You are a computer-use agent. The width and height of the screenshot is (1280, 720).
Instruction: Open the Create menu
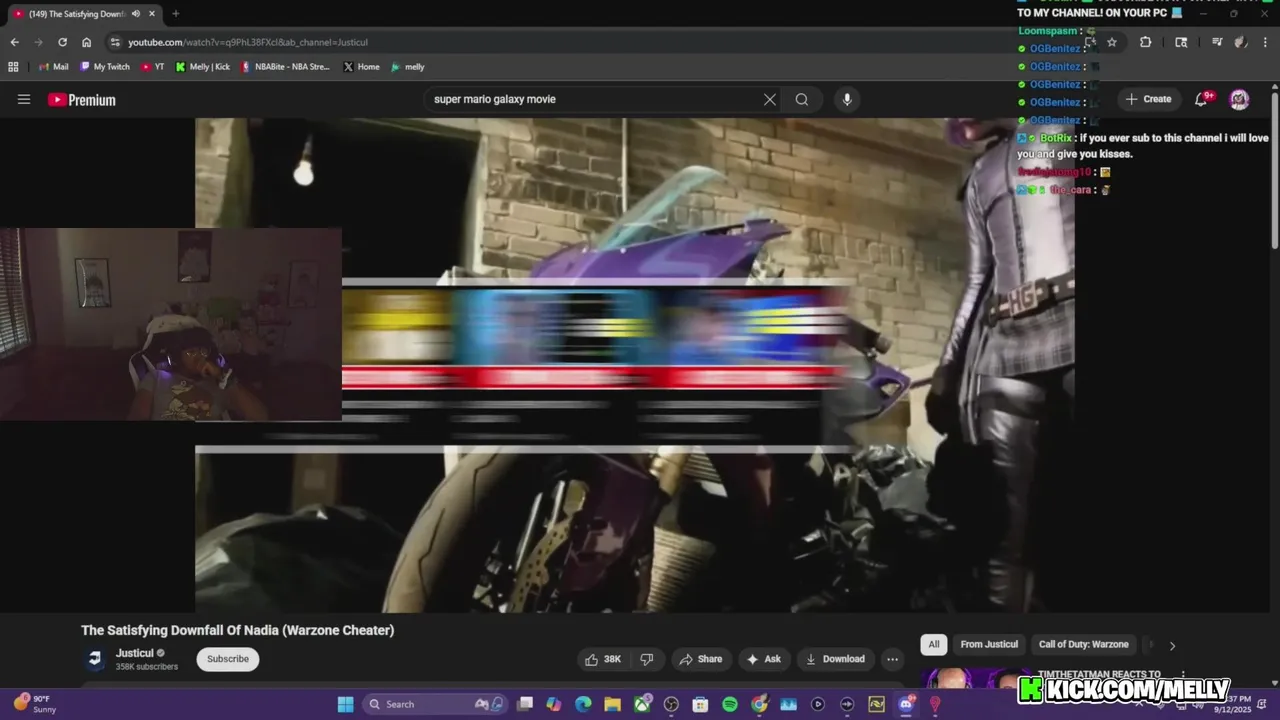click(1148, 99)
